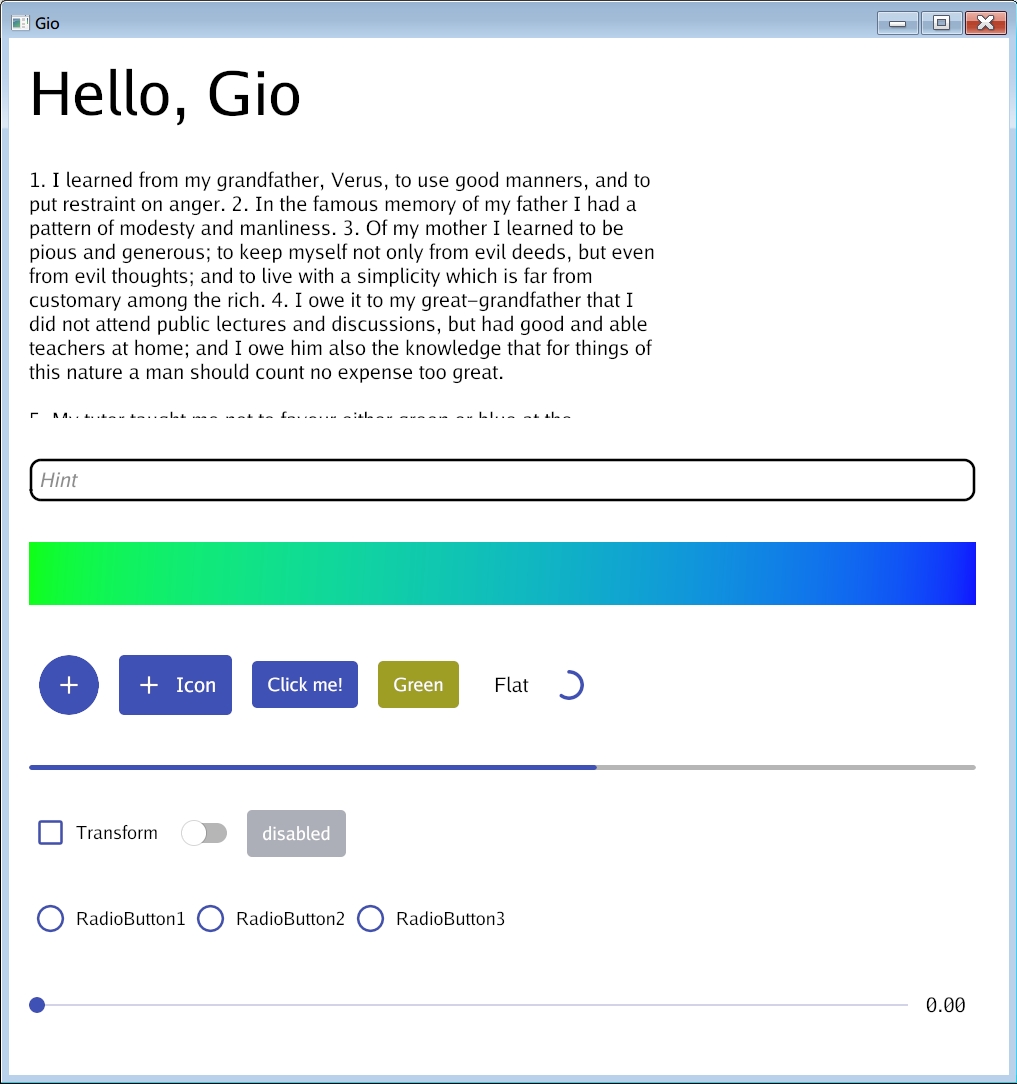Click the round plus floating action button
The image size is (1017, 1084).
pos(69,685)
